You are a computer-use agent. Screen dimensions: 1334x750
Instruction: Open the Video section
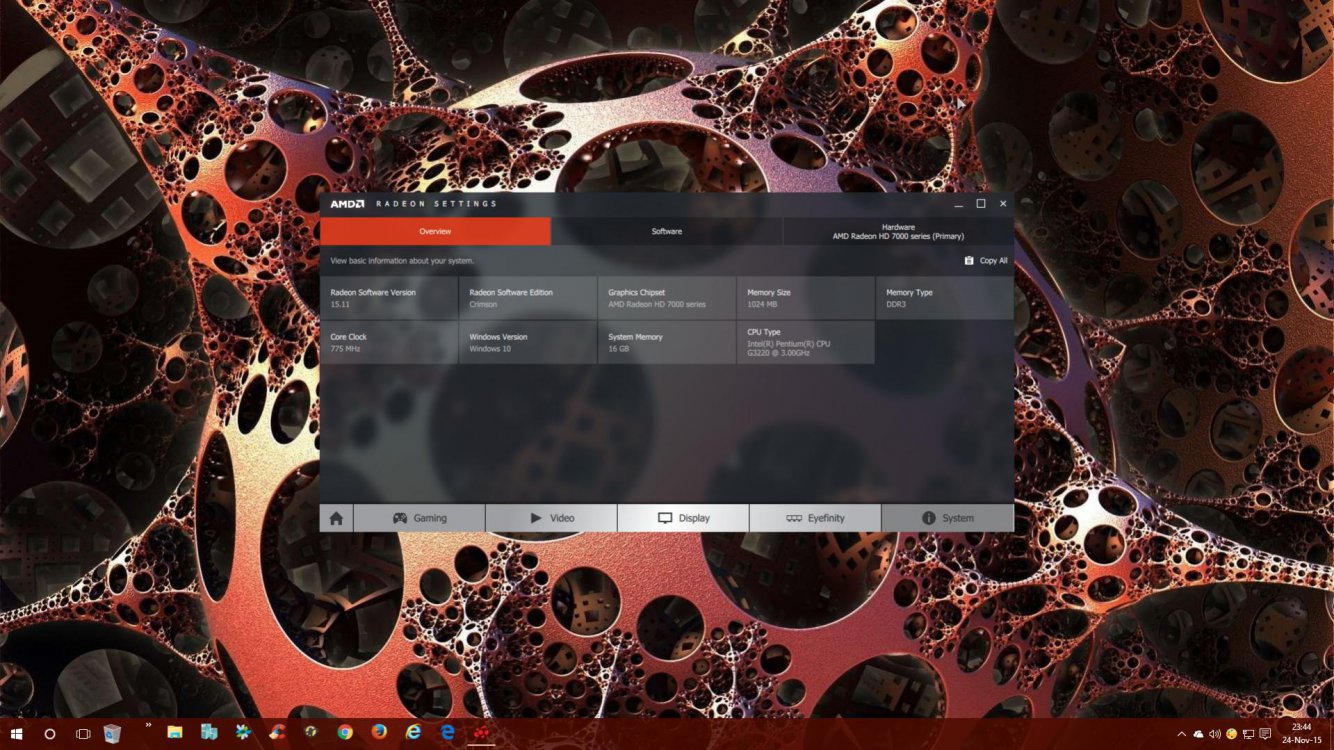click(551, 518)
